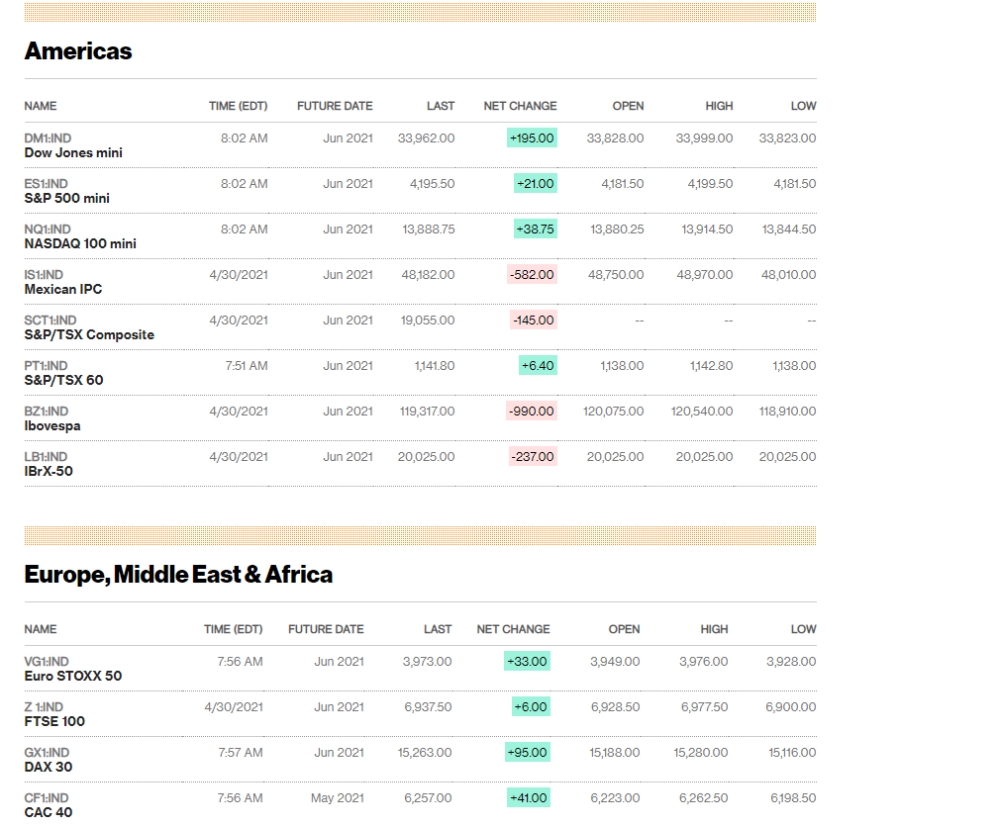Click the +195.00 net change badge
This screenshot has width=1000, height=827.
point(532,138)
